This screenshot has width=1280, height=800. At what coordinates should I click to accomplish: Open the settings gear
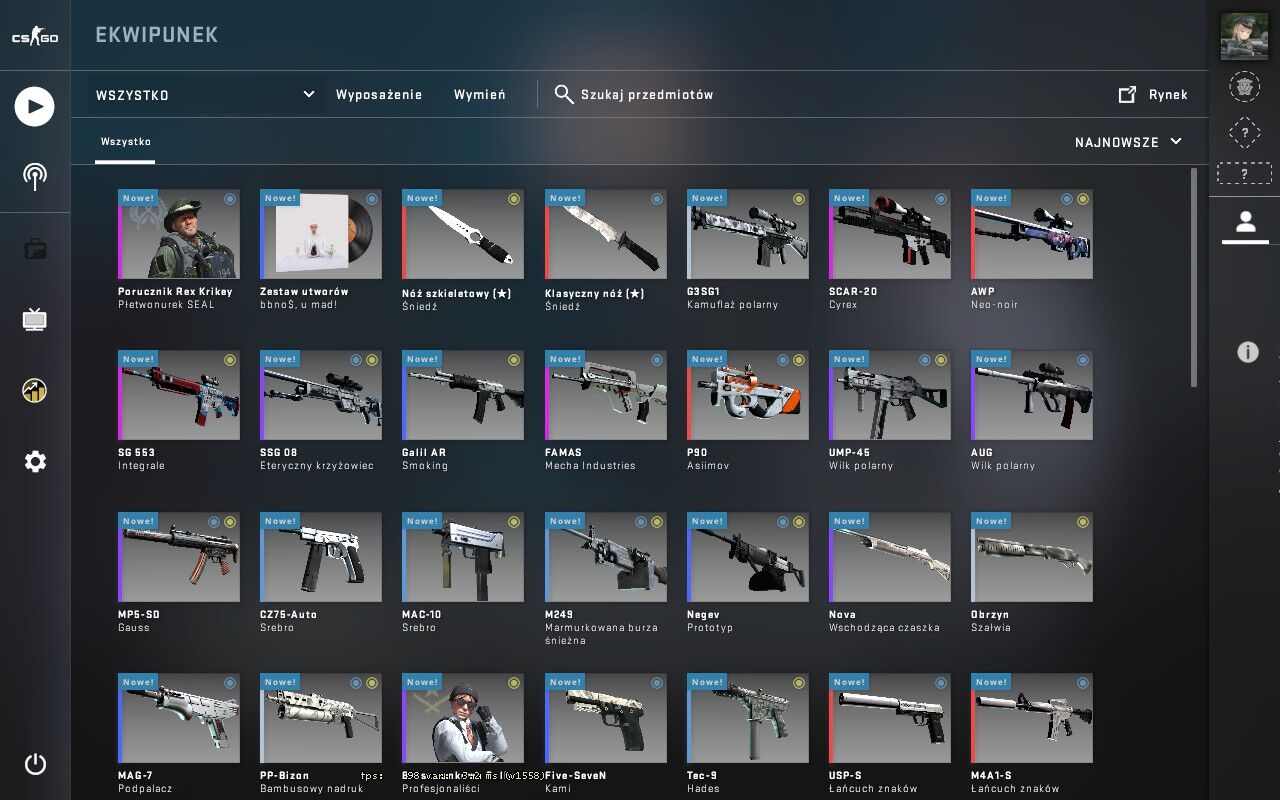click(x=35, y=461)
